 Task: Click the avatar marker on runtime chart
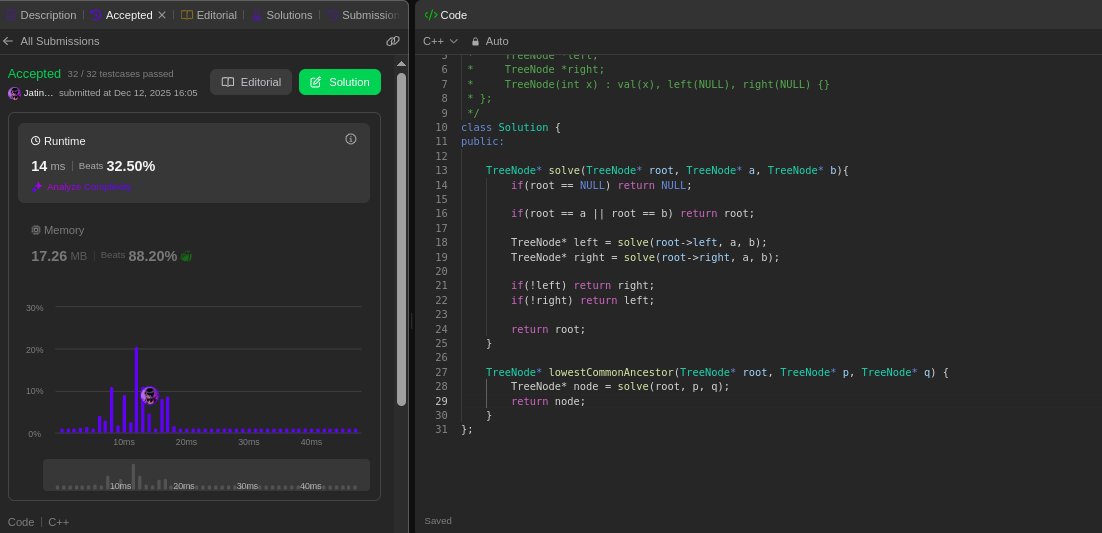pyautogui.click(x=149, y=395)
